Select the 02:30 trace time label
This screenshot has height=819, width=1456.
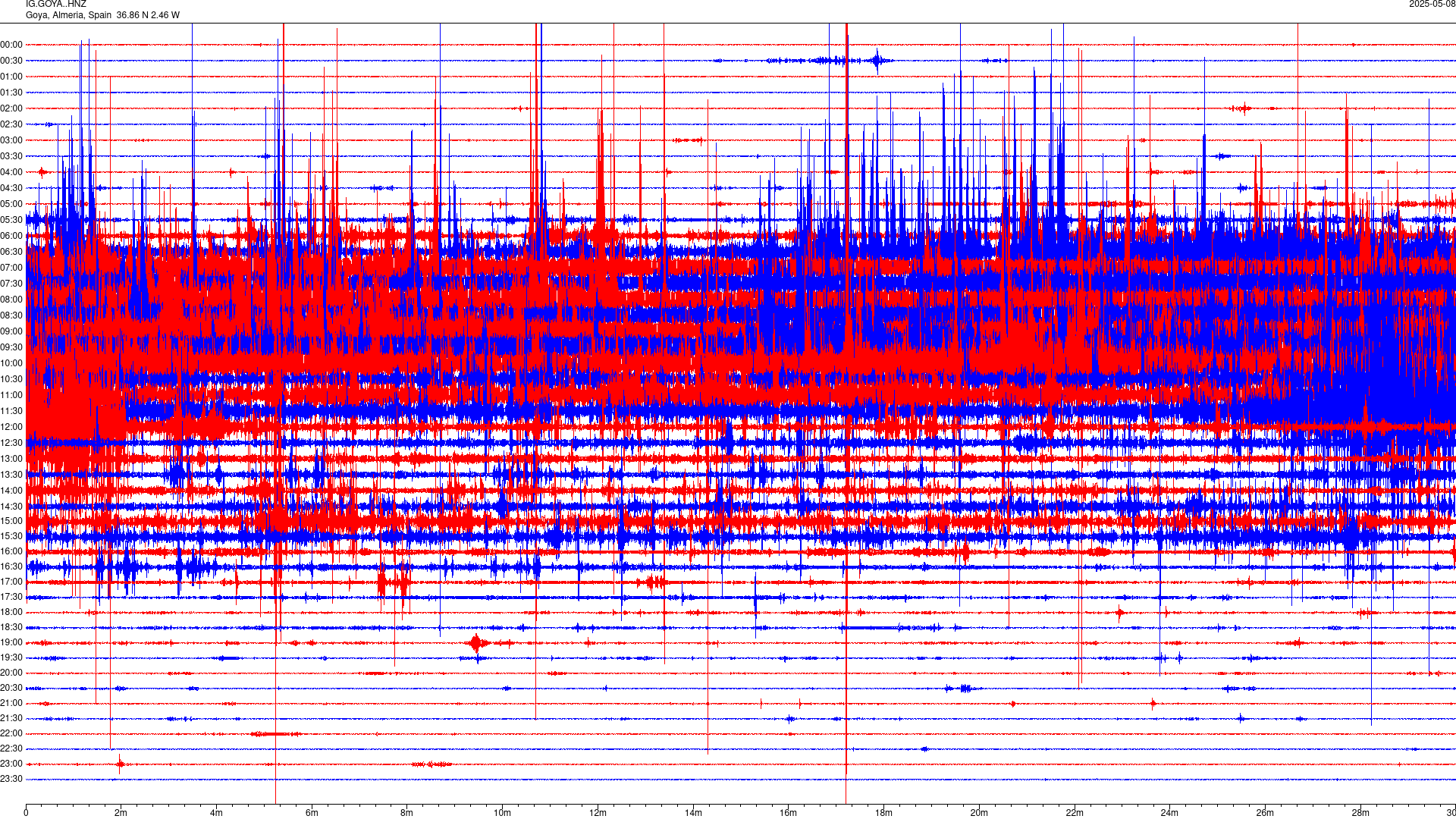(11, 124)
